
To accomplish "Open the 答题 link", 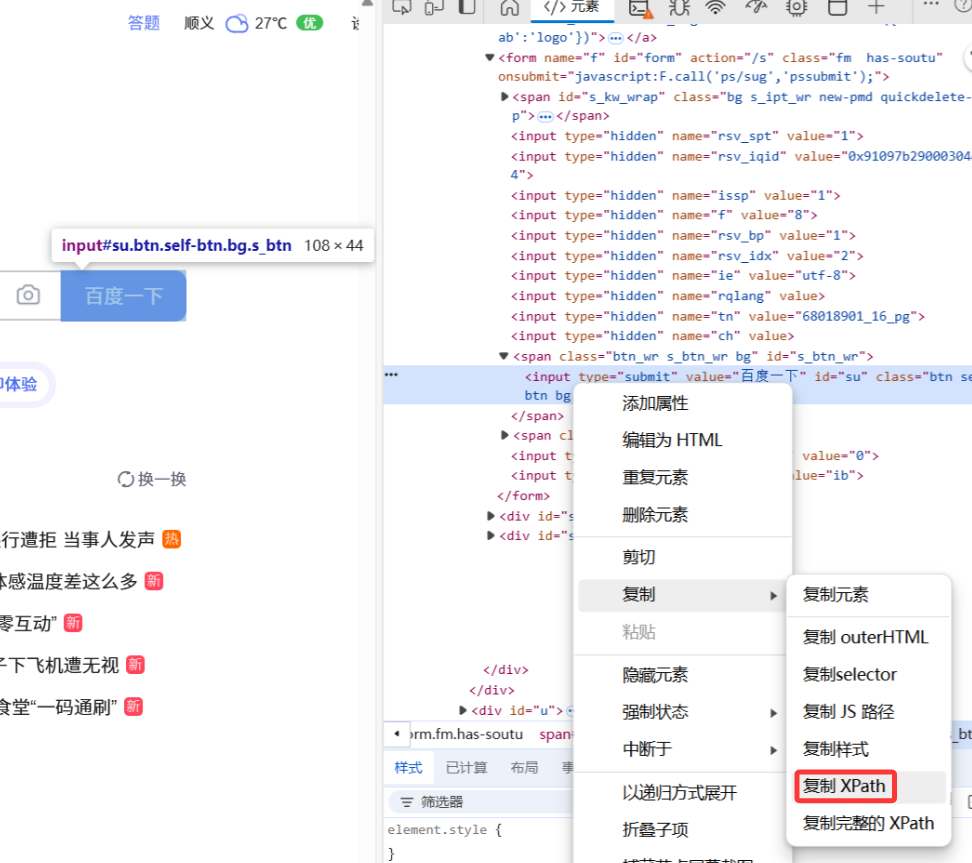I will pos(144,23).
